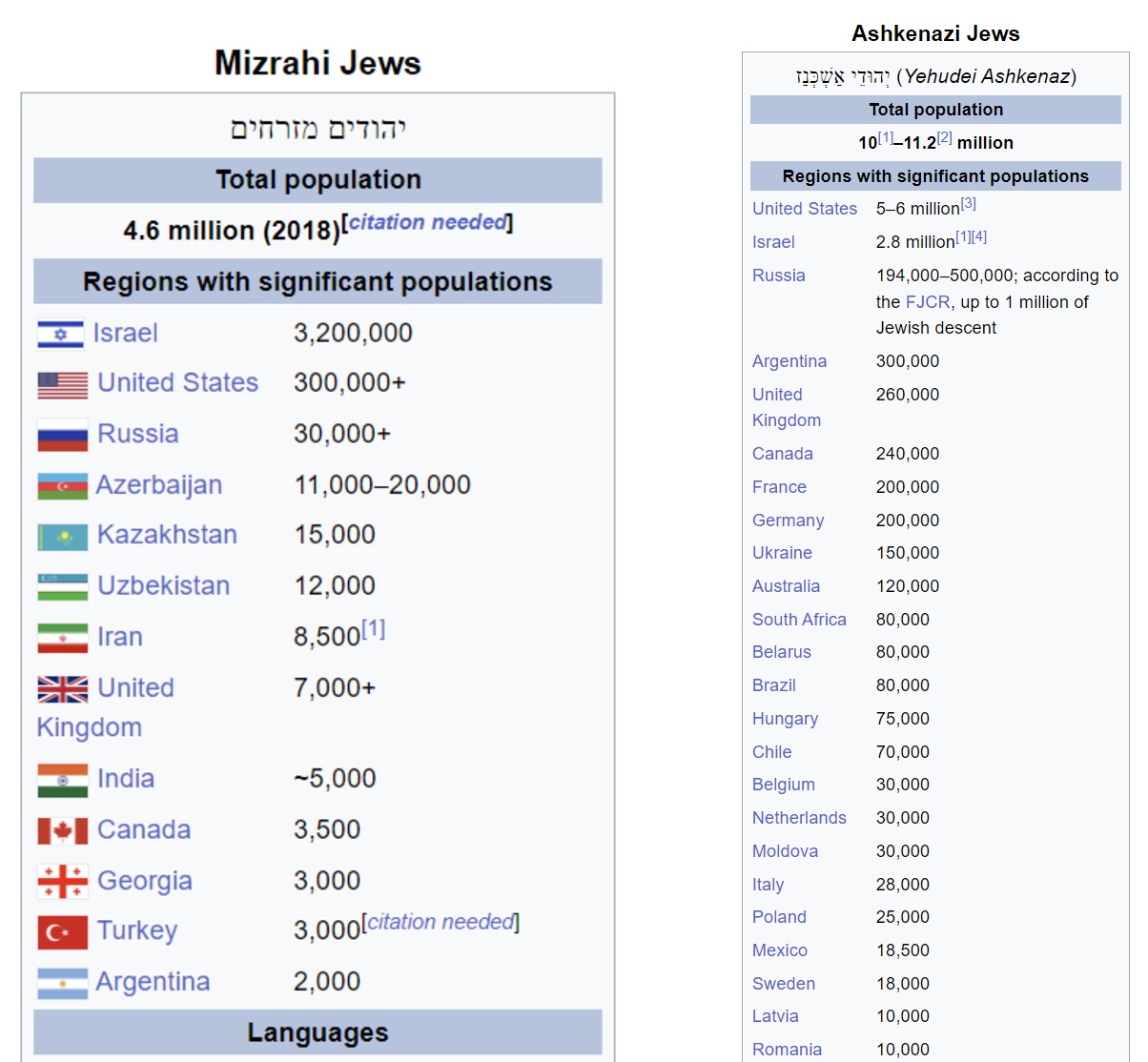
Task: Open the South Africa link
Action: (x=799, y=620)
